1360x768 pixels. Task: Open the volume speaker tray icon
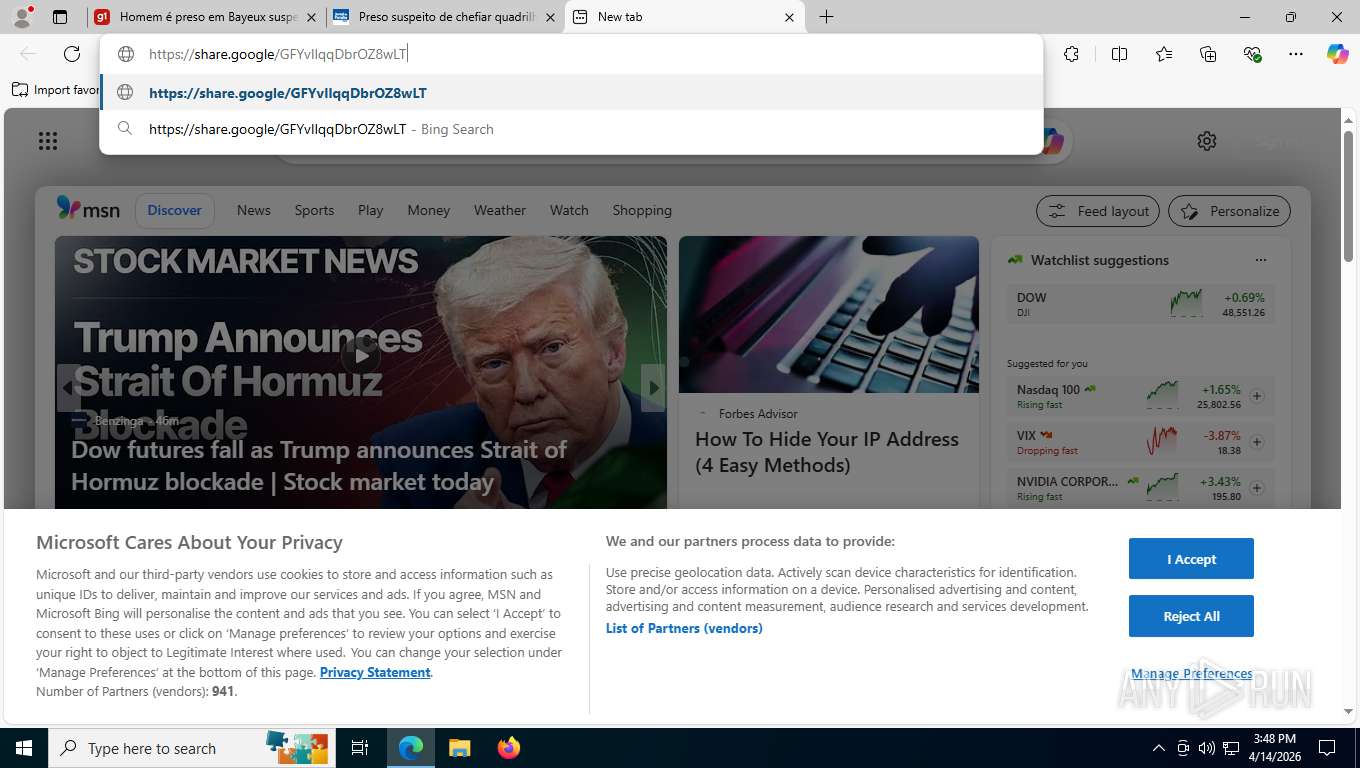(x=1206, y=748)
